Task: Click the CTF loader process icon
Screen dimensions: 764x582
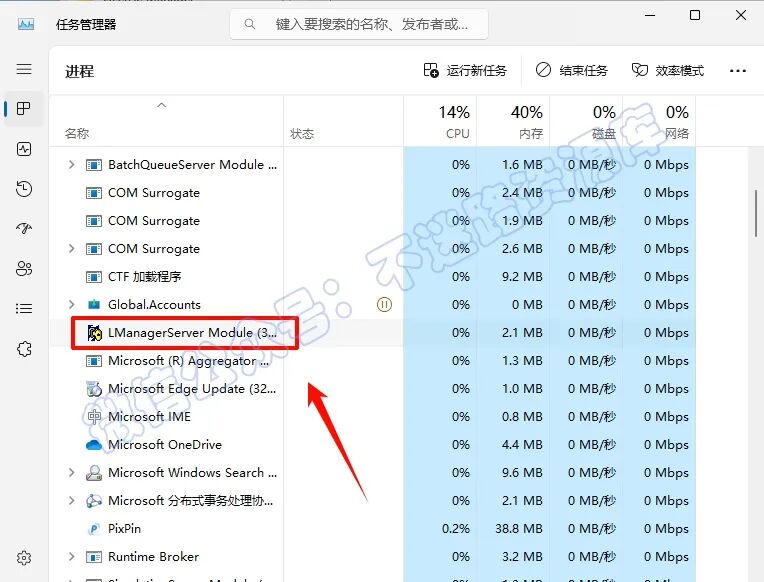Action: (94, 277)
